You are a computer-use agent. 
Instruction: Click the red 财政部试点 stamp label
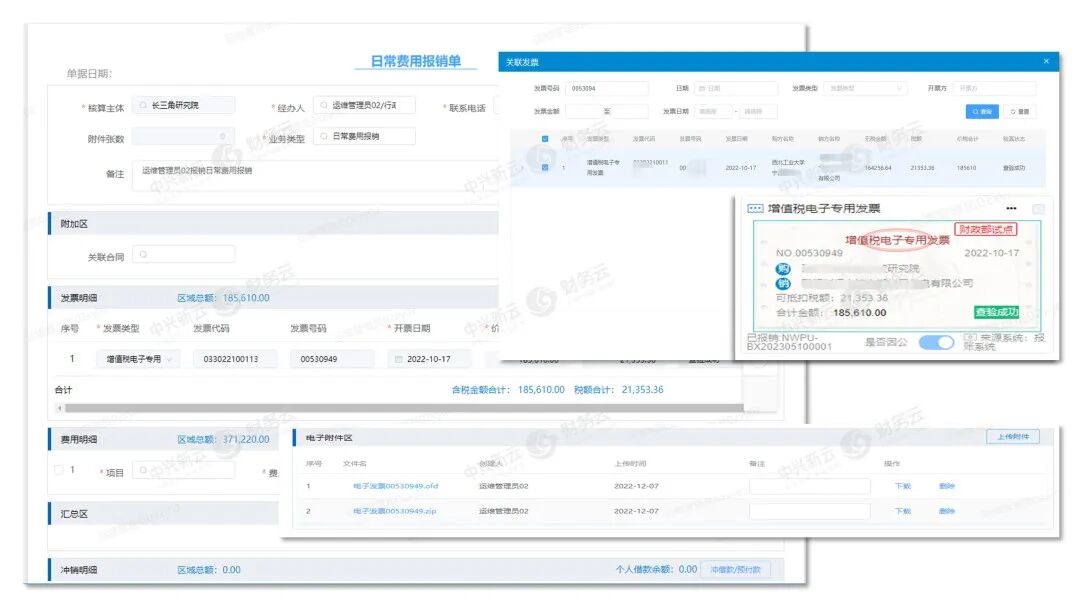986,229
